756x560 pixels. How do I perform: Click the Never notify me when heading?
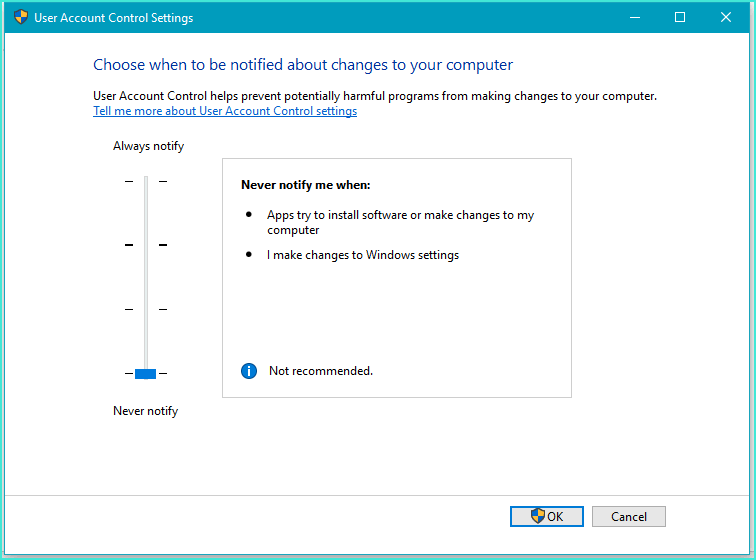[306, 185]
